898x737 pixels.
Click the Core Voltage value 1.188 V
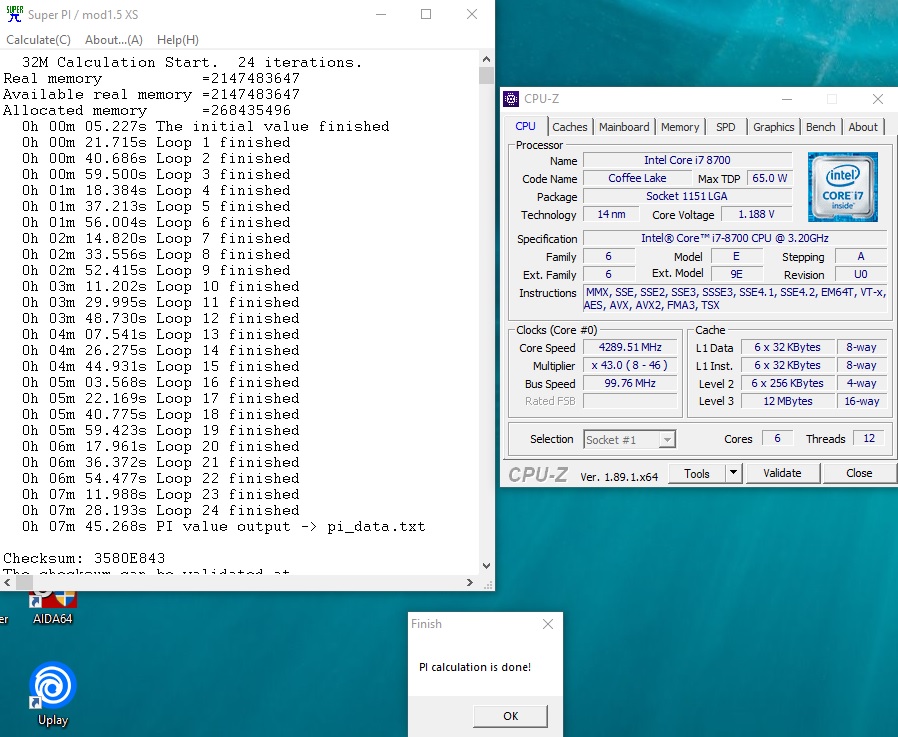(756, 214)
